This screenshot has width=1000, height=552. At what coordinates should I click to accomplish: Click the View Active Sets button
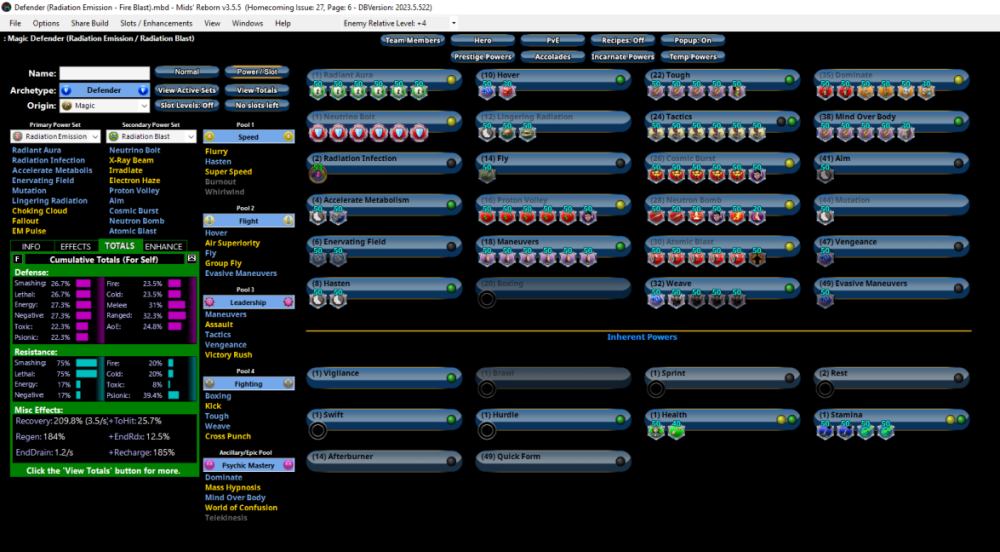(187, 90)
